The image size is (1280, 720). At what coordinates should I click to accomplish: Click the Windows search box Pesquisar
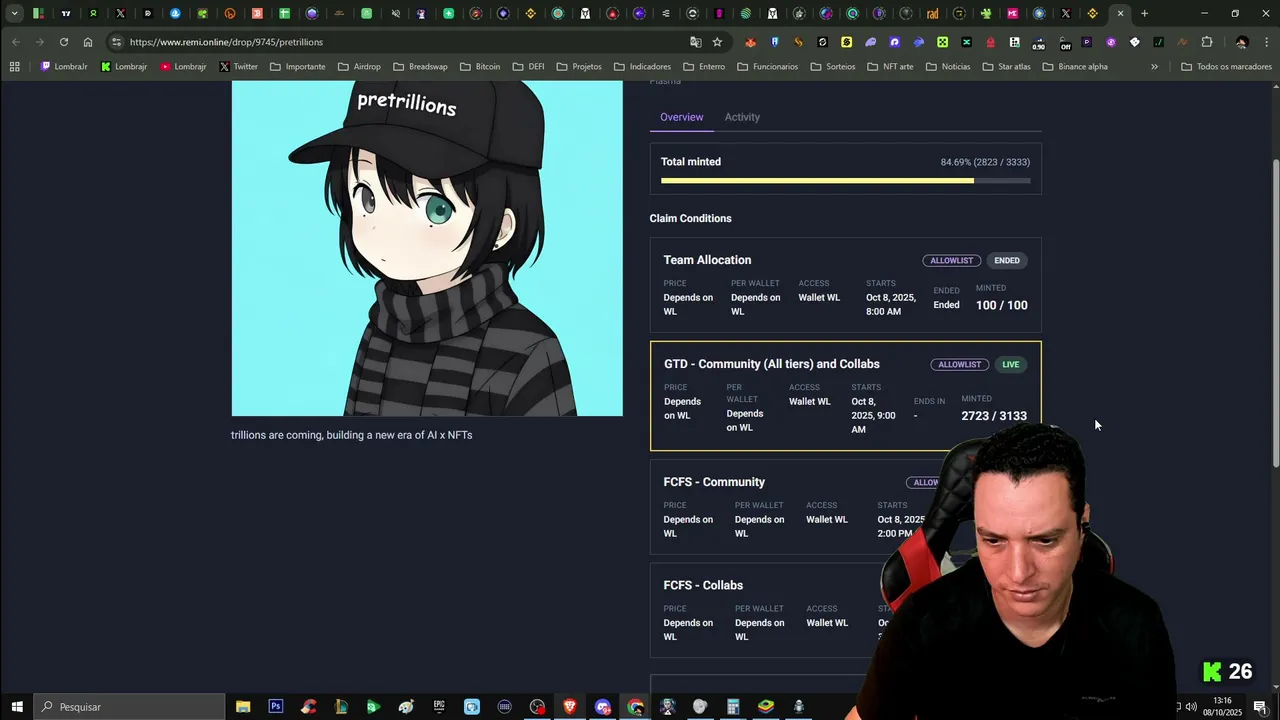pos(128,707)
